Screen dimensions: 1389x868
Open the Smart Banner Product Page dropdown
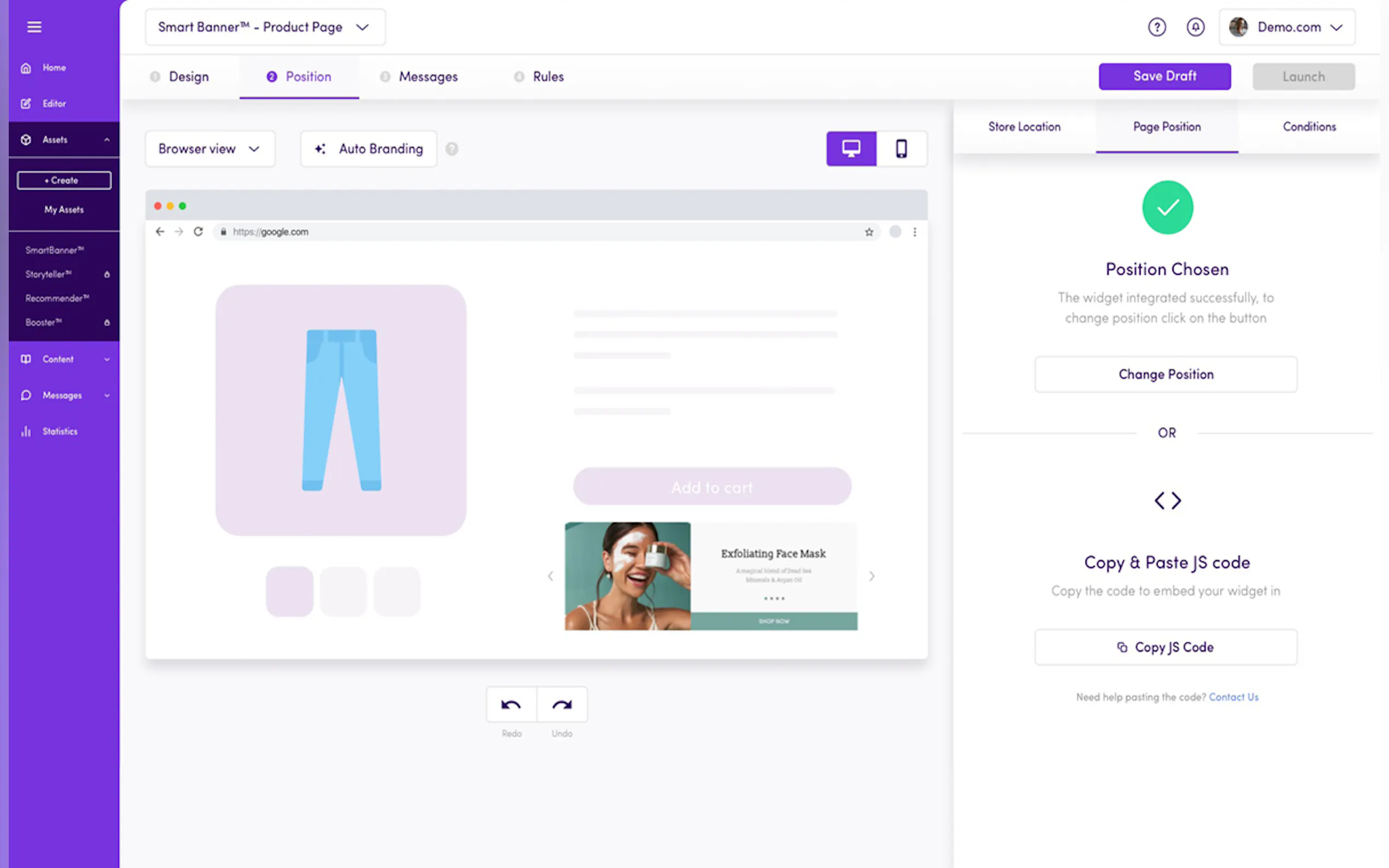tap(265, 27)
